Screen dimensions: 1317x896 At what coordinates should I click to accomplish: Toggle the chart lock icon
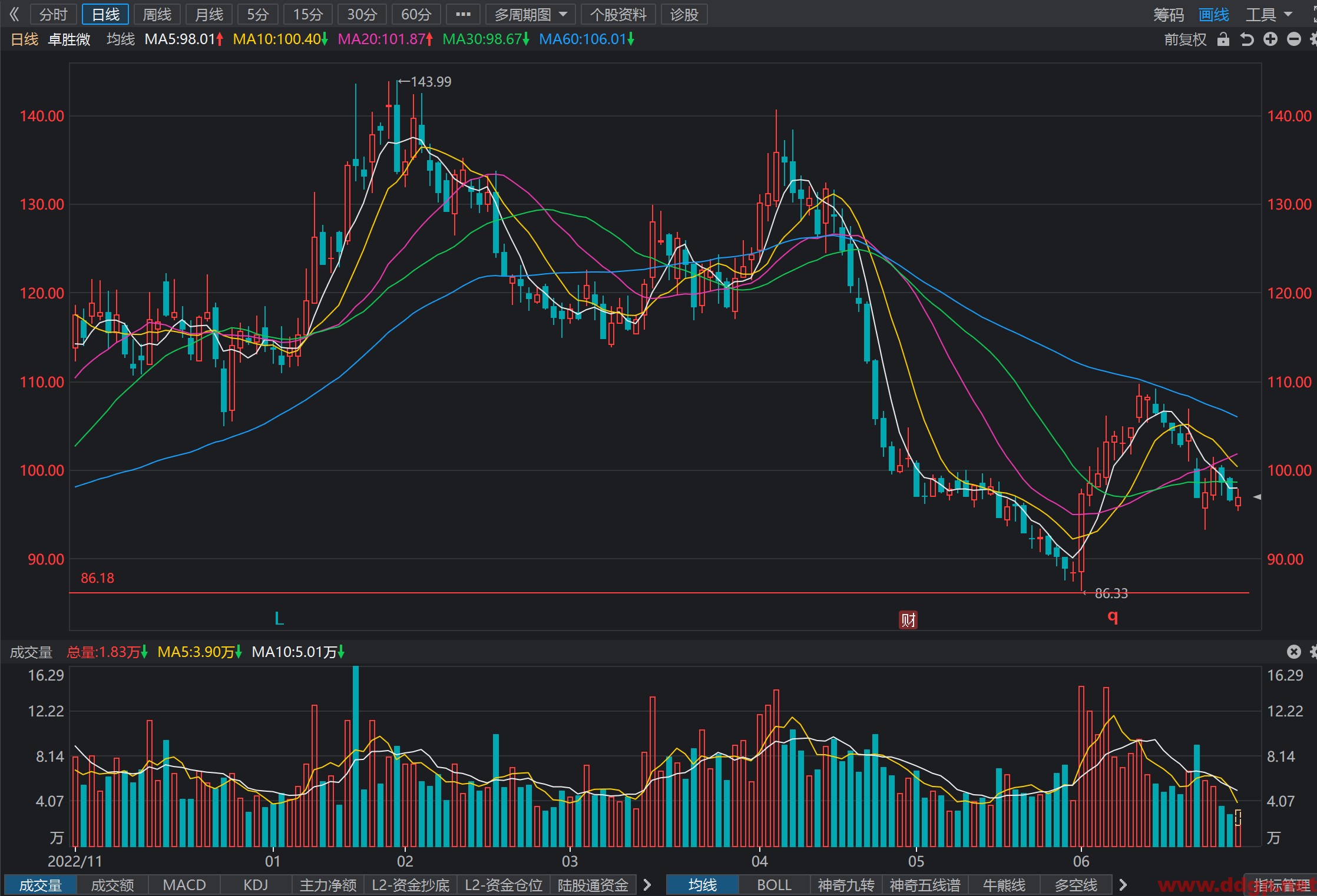(1223, 39)
